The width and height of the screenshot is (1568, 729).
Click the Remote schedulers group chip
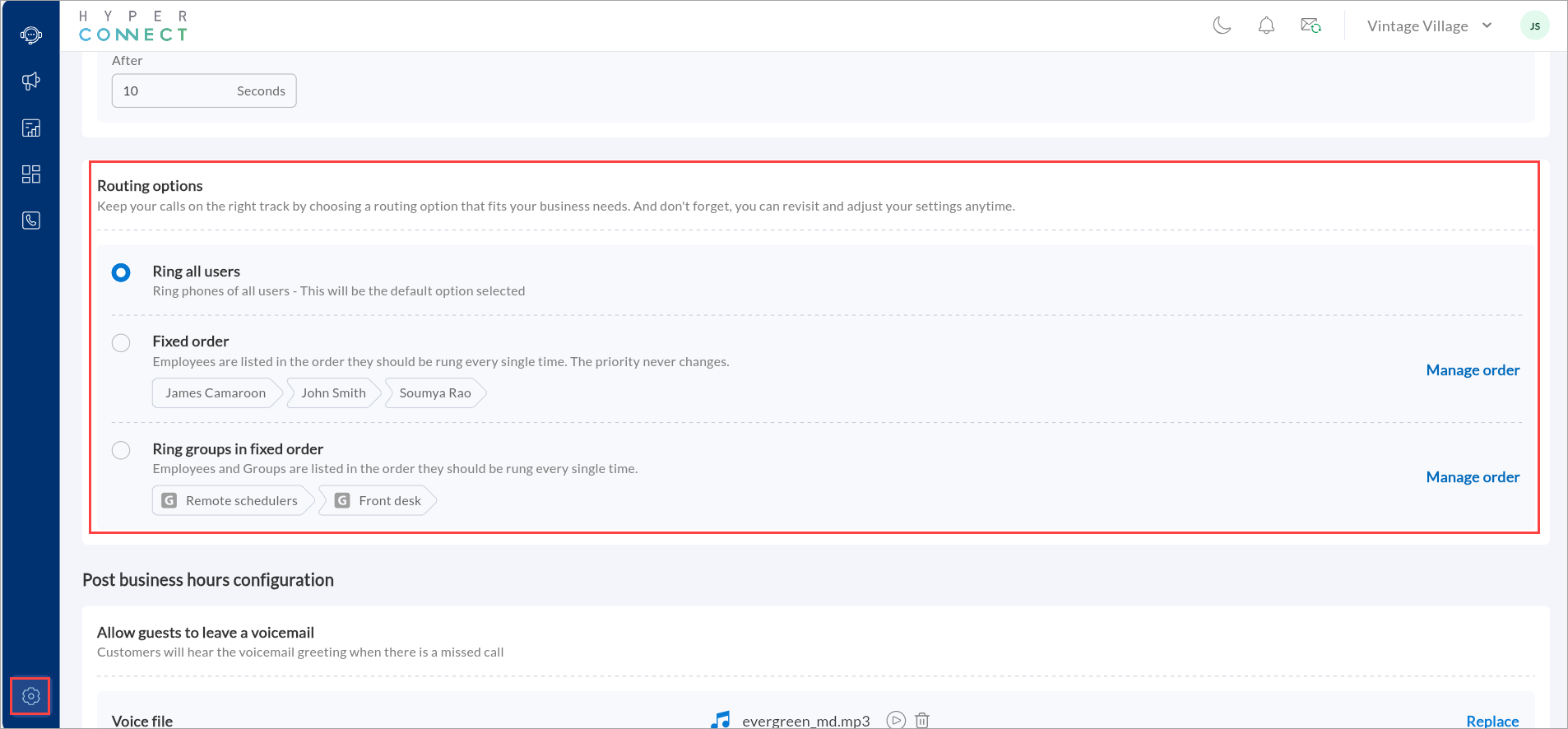tap(234, 500)
